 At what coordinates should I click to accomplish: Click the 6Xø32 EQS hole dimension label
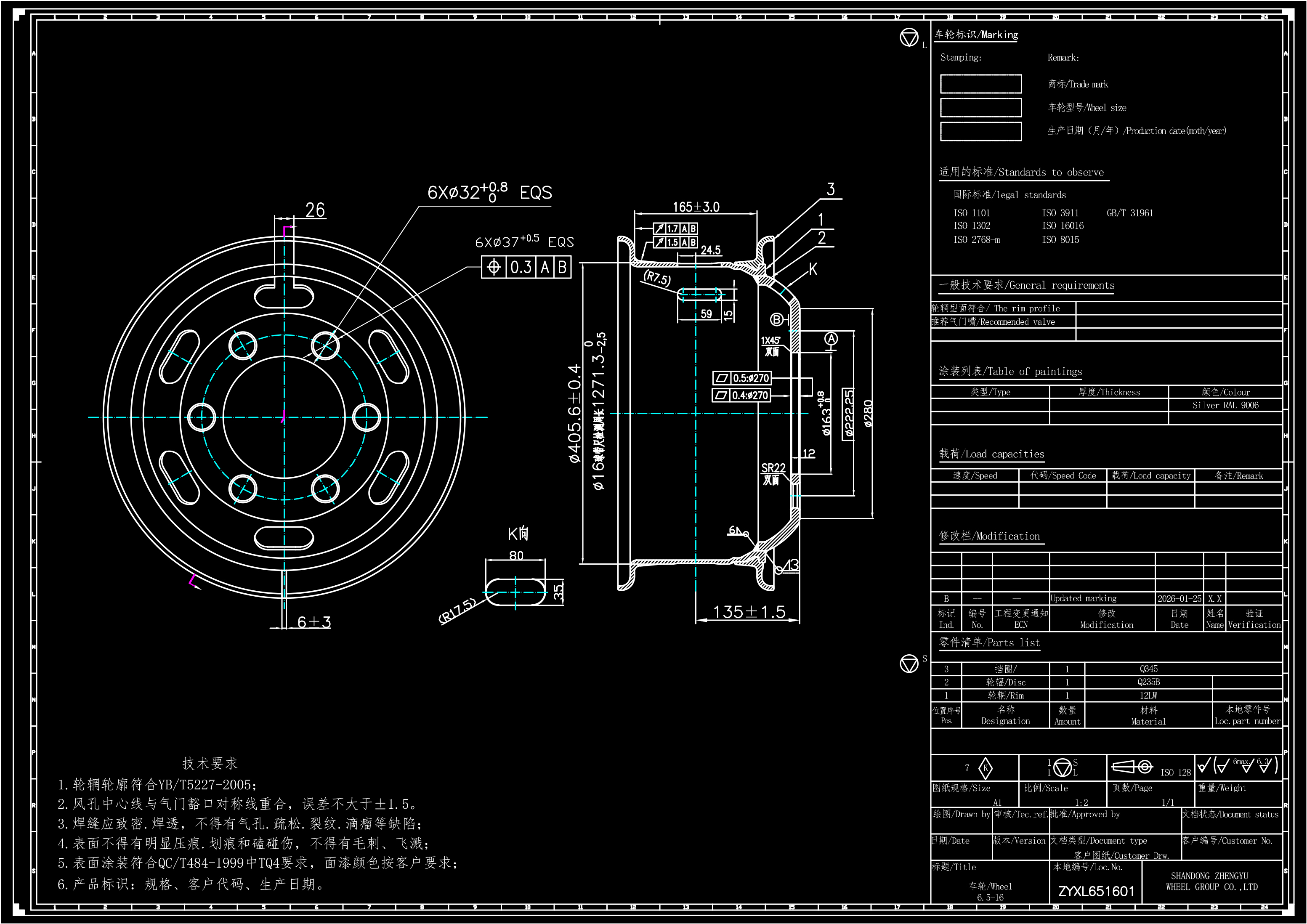(x=489, y=192)
